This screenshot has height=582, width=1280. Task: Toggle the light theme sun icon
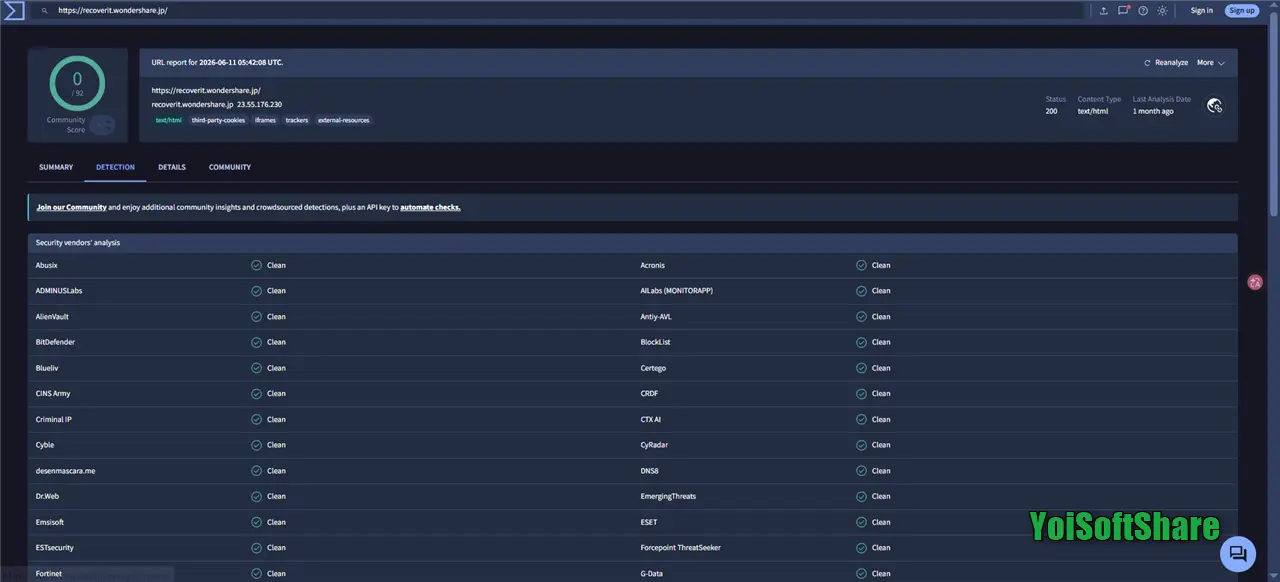1162,10
